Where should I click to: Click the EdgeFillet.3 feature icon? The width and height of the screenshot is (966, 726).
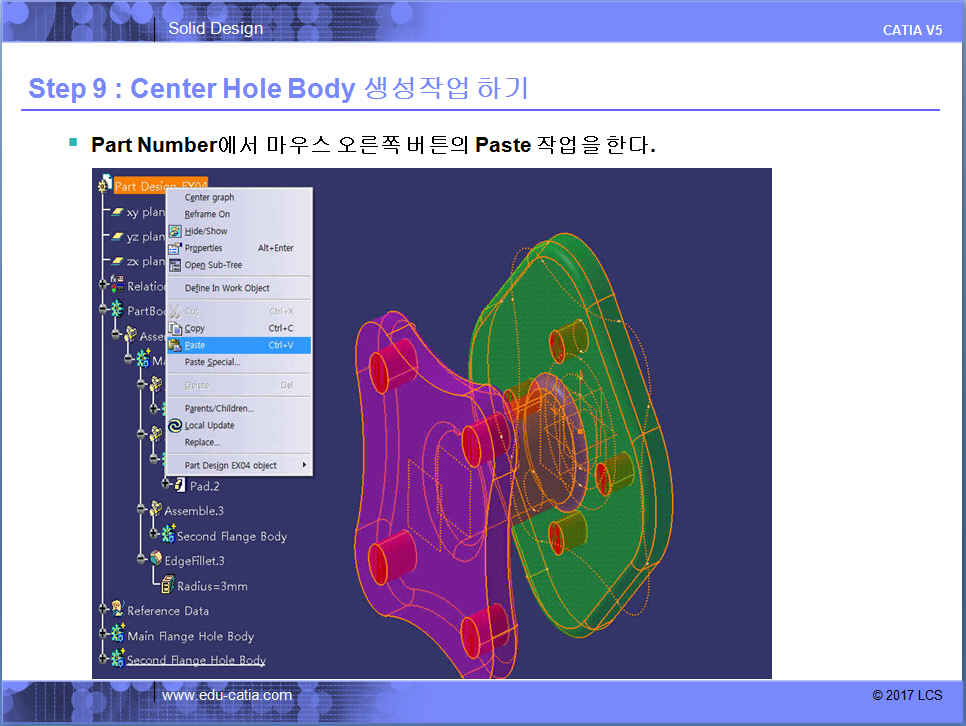[156, 560]
